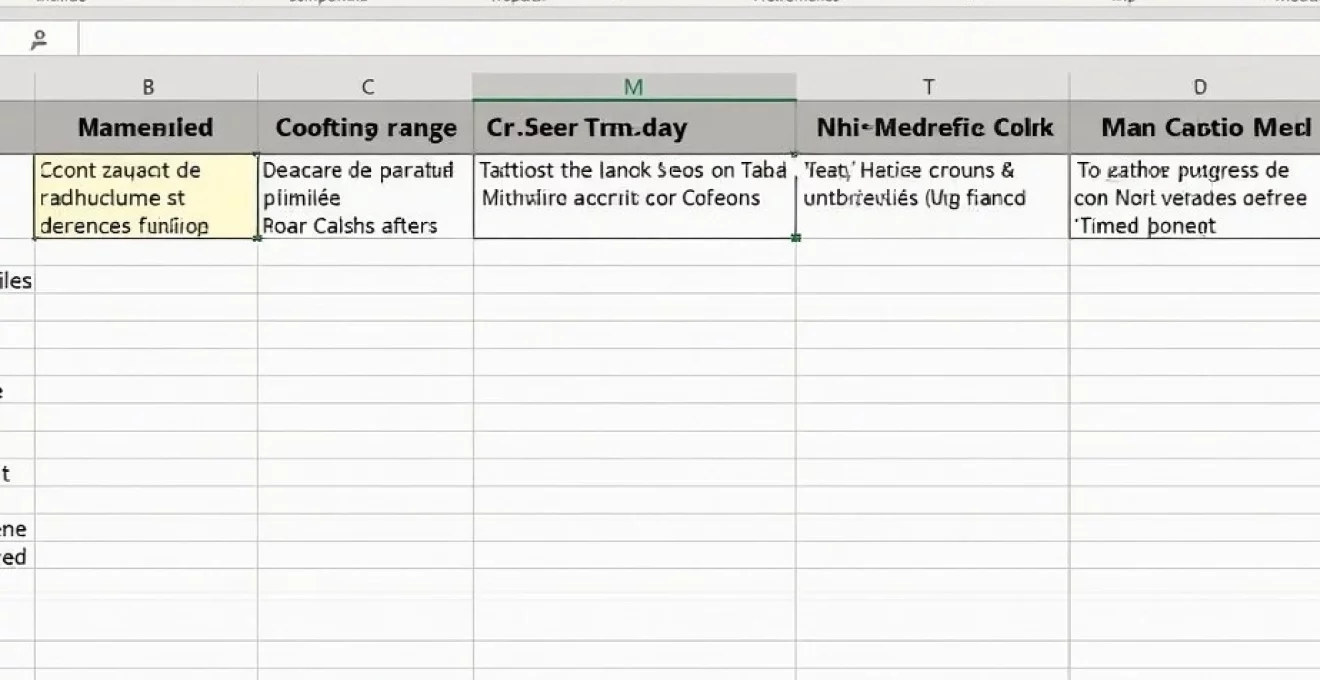Select the 'Cr.Seer Trm.day' header cell
This screenshot has width=1320, height=680.
631,127
